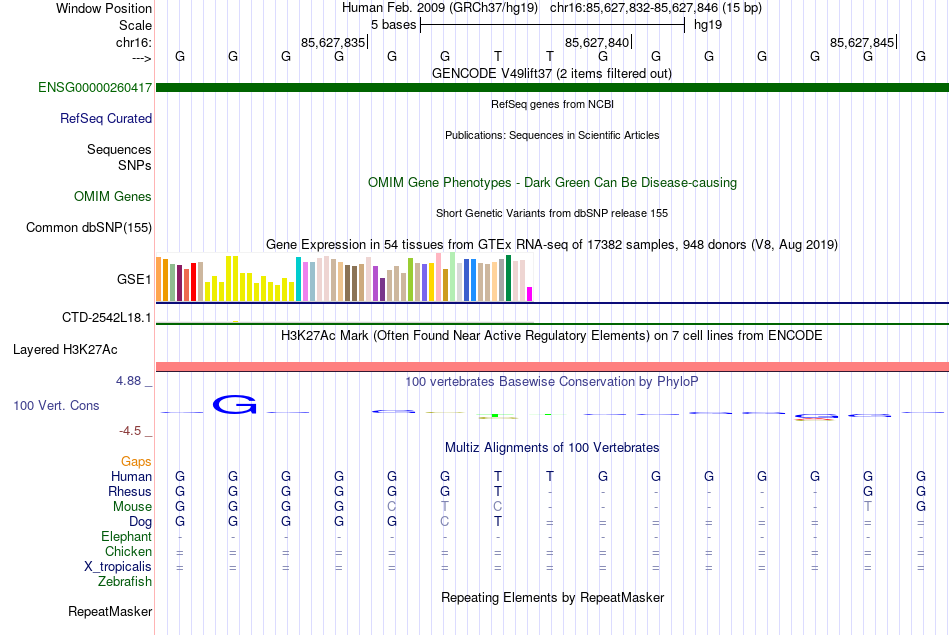Open the RepeatMasker track label

(110, 611)
